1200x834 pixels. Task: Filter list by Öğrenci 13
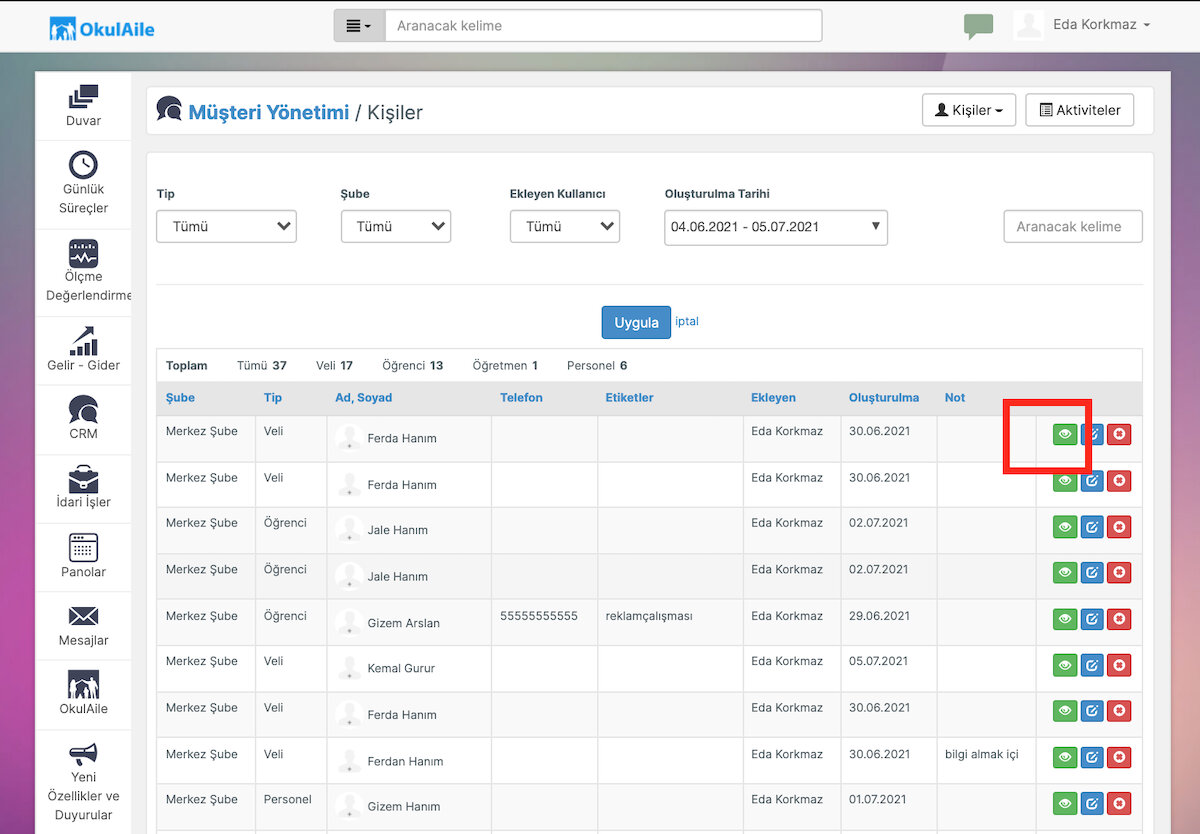pyautogui.click(x=412, y=366)
